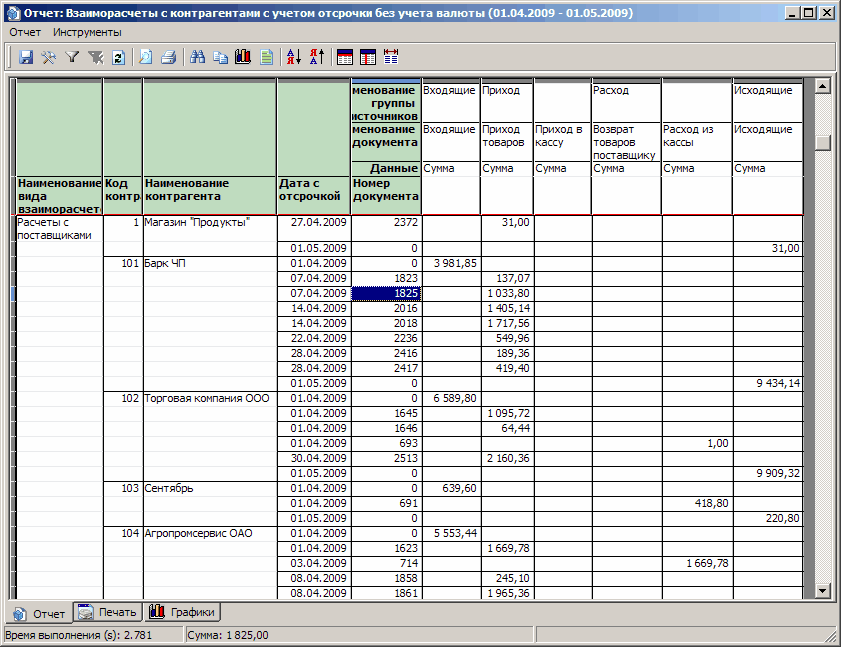Select the Магазин "Продукты" cell
The height and width of the screenshot is (647, 841).
(x=210, y=228)
